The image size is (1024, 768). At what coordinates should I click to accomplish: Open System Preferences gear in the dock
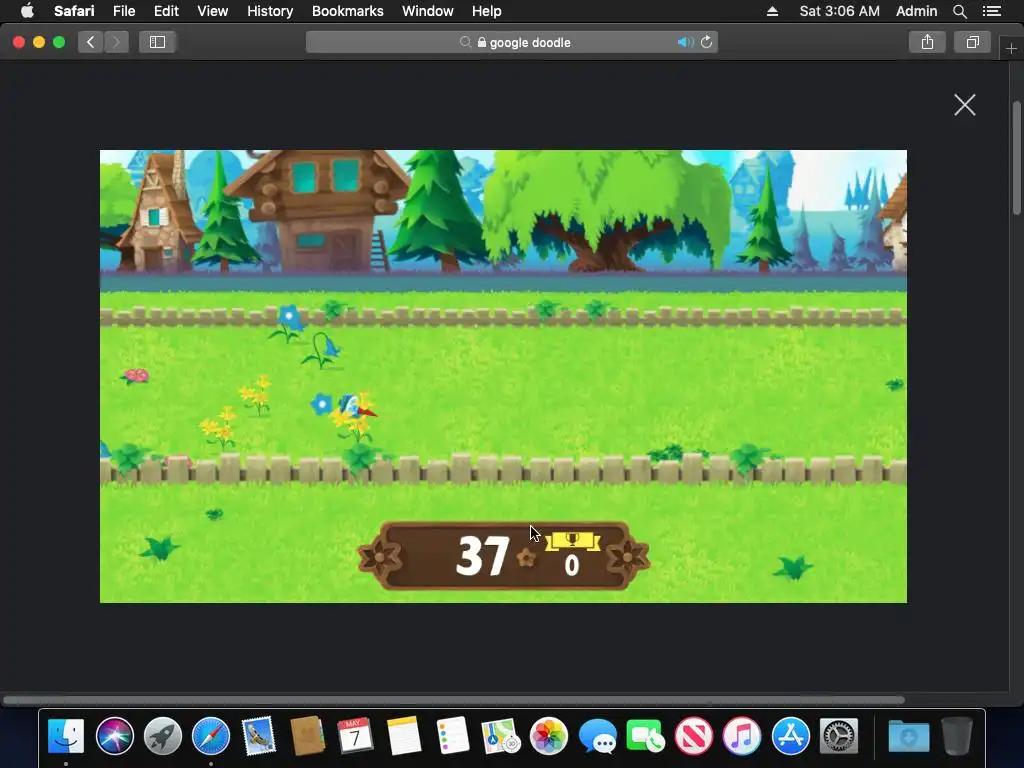[x=839, y=736]
